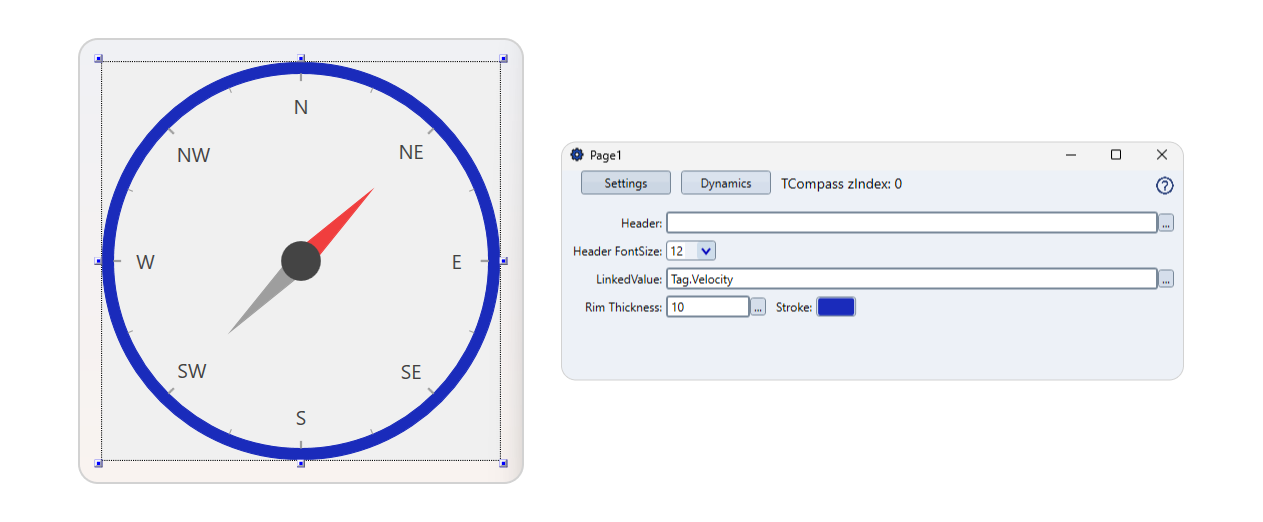Expand the Header FontSize dropdown
Image resolution: width=1263 pixels, height=522 pixels.
[706, 251]
